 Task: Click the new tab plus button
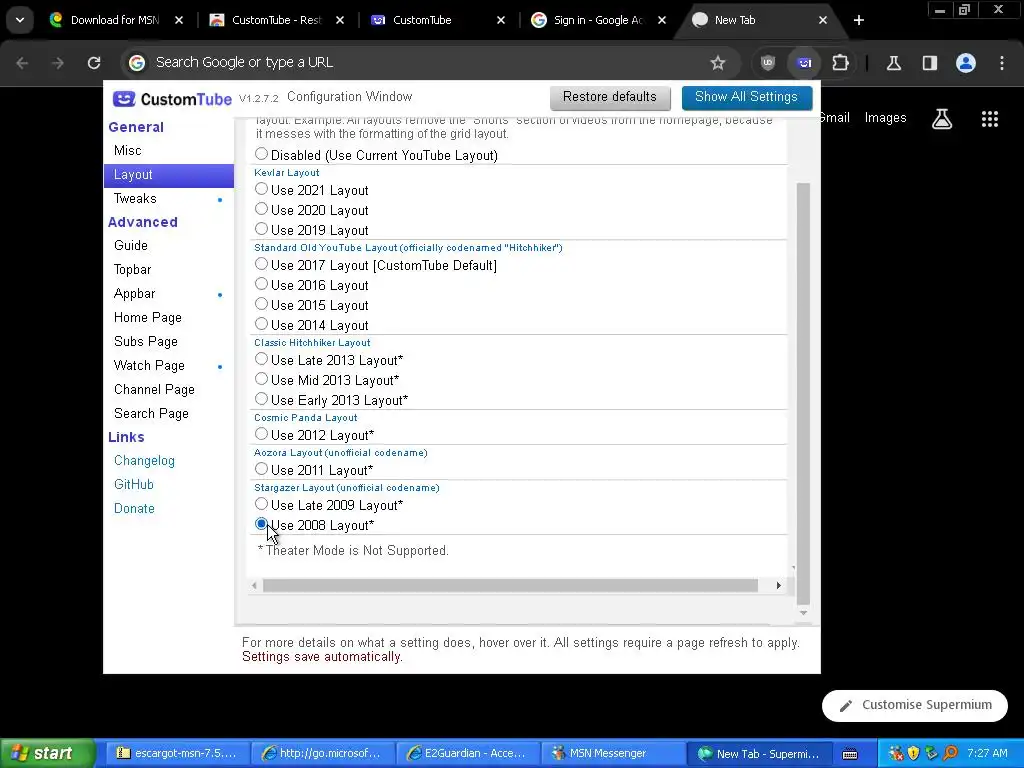click(859, 20)
